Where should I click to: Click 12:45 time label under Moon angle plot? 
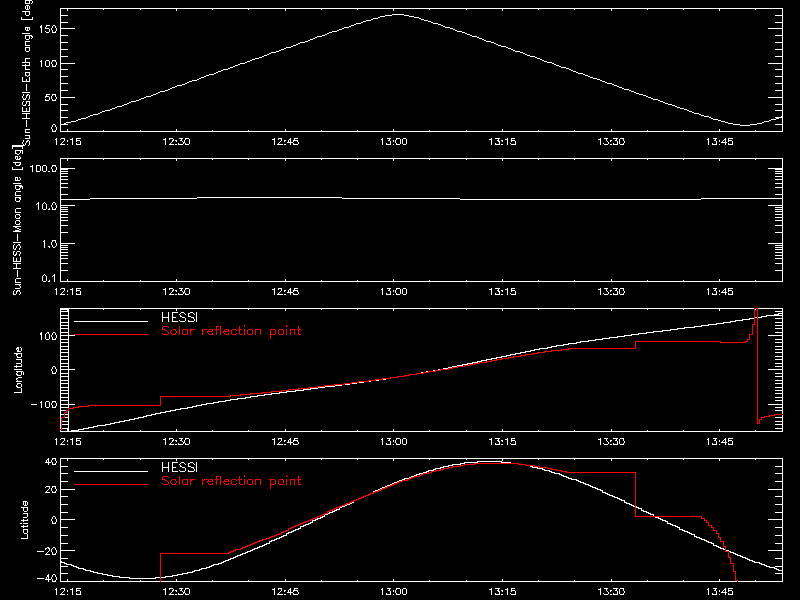285,291
